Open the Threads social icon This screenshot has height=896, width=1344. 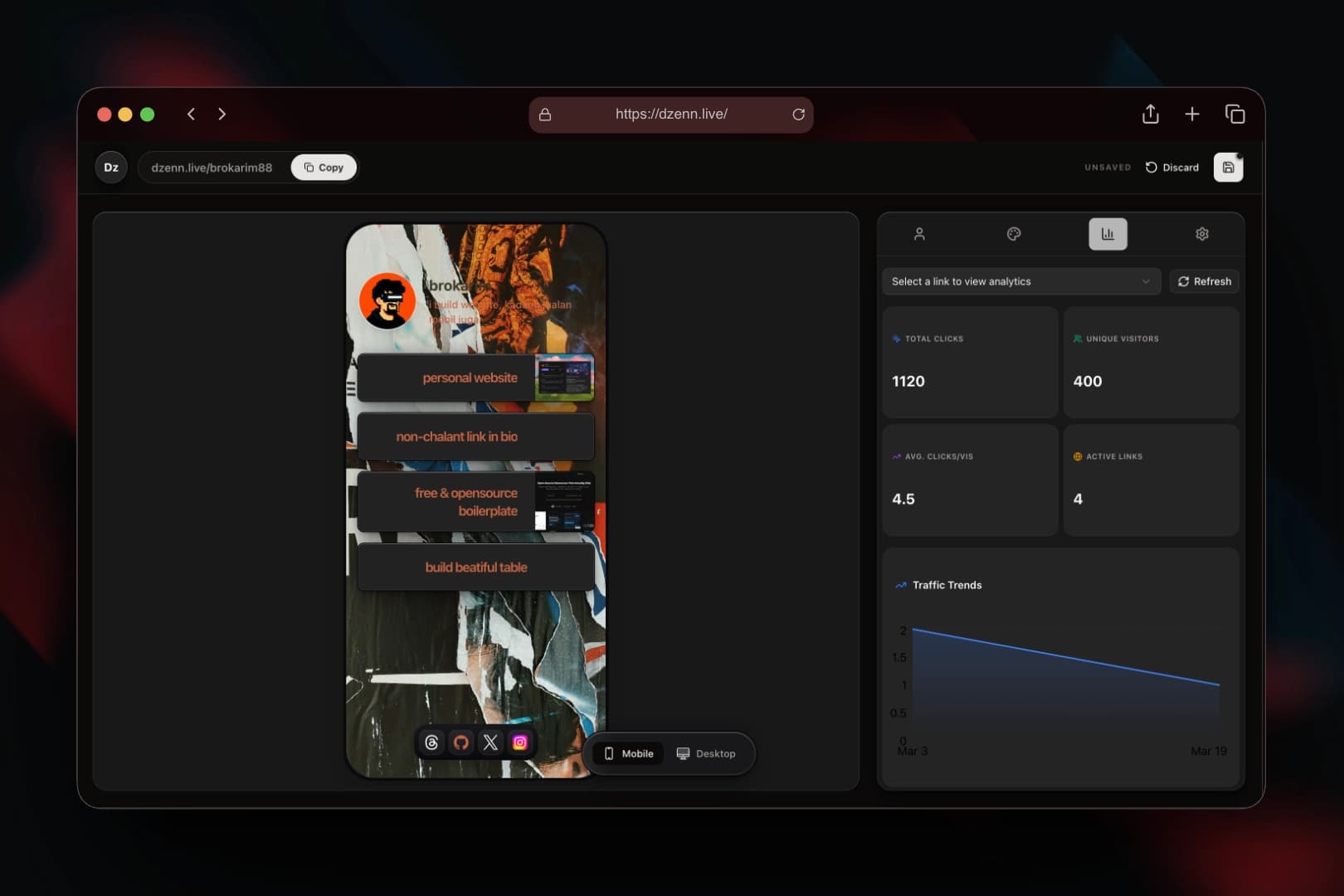(x=431, y=743)
